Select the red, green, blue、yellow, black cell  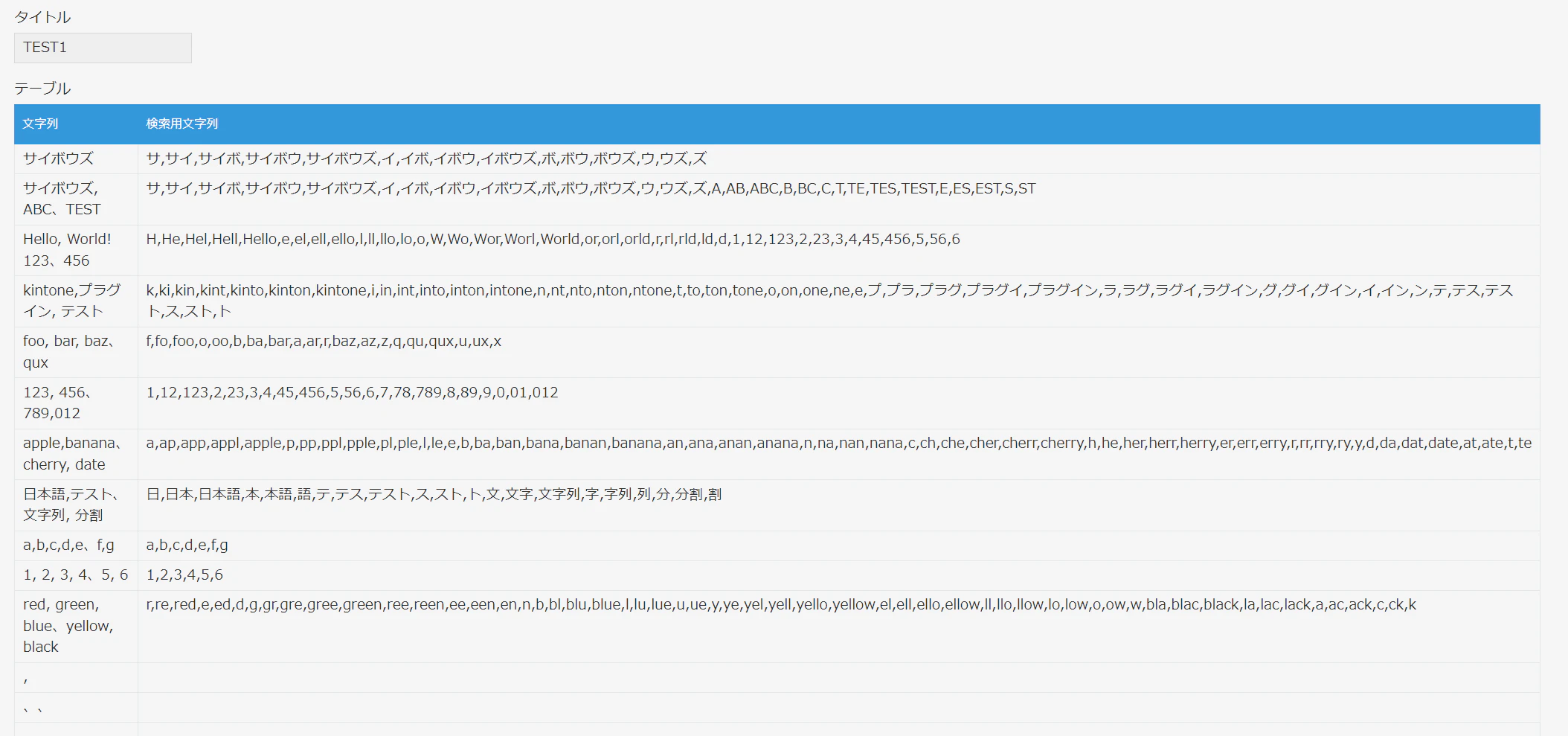click(76, 626)
